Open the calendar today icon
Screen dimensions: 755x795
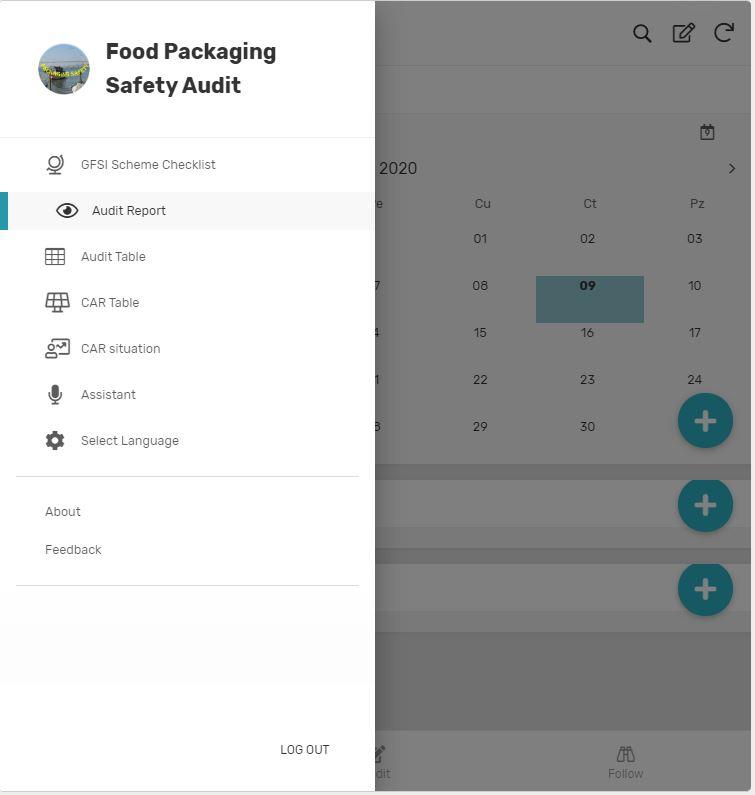point(707,132)
